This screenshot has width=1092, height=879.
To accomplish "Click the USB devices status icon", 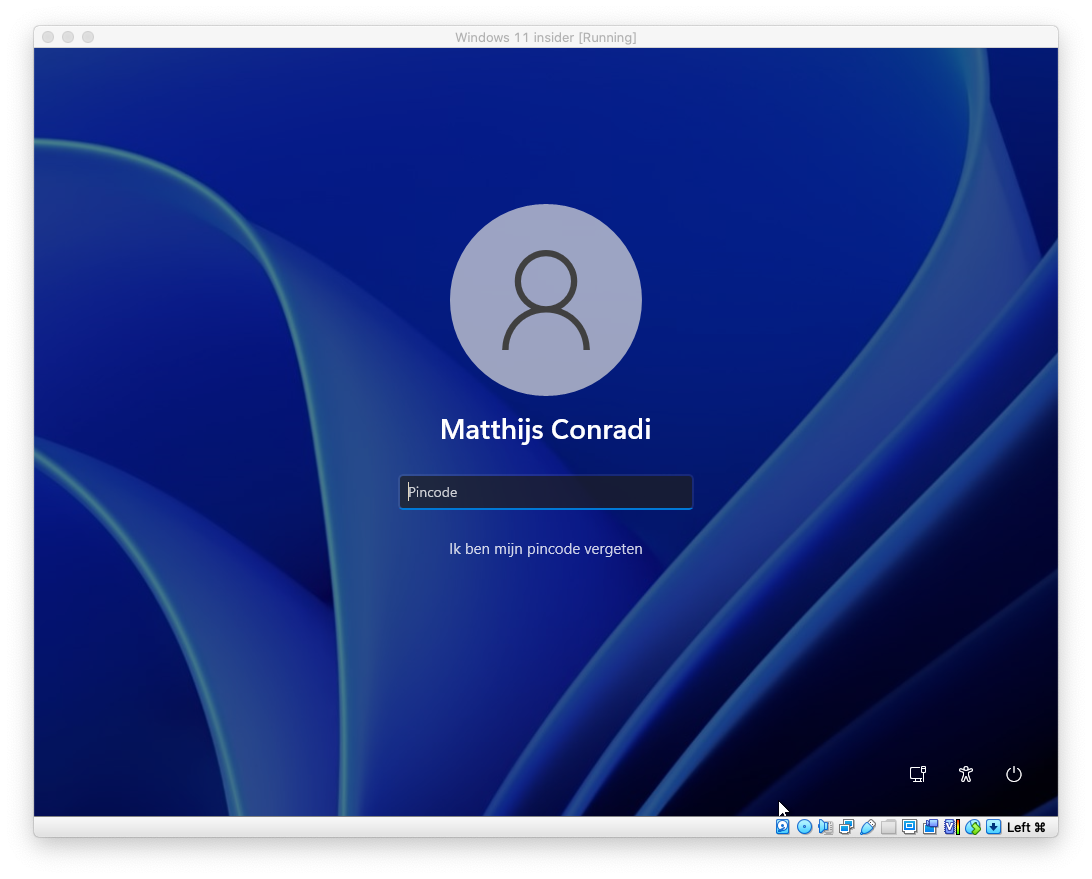I will click(x=867, y=827).
